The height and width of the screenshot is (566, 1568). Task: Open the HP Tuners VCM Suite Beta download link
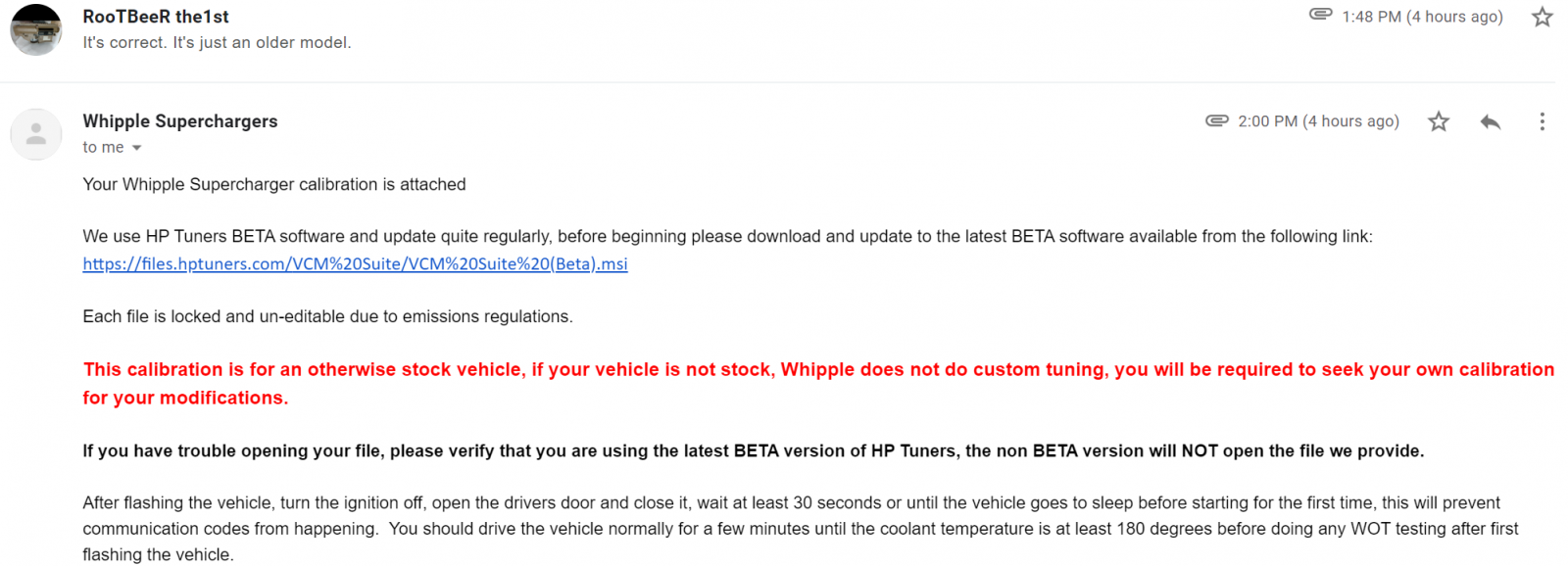[355, 264]
